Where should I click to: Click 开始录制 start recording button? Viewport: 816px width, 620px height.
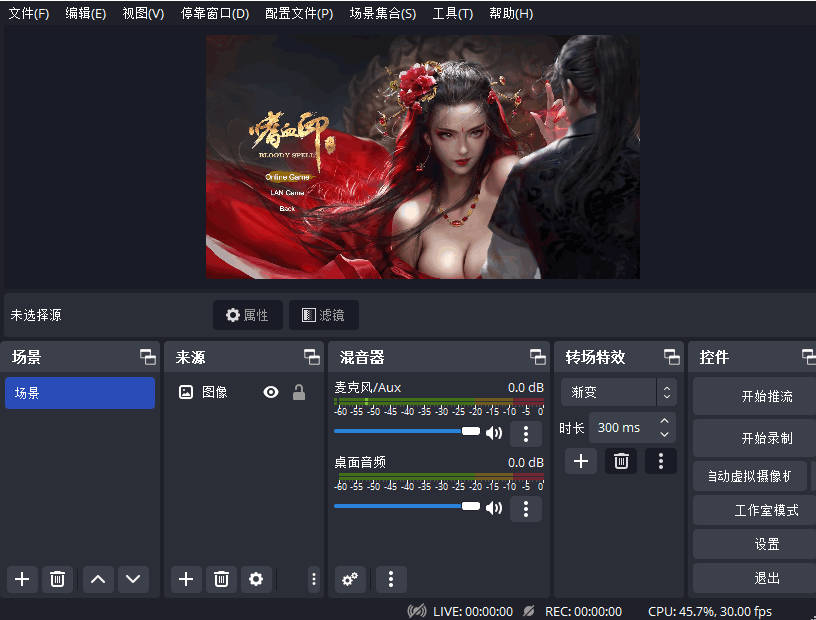[x=755, y=438]
